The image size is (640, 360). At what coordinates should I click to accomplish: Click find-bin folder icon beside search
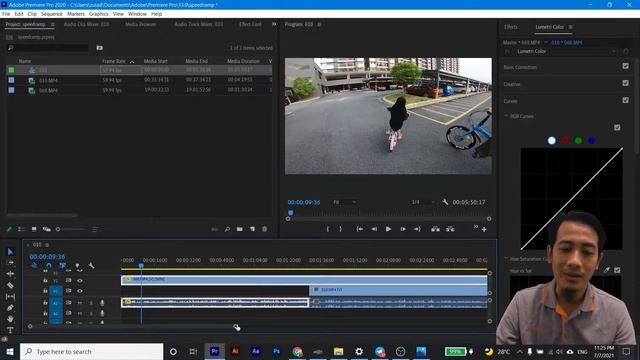100,48
